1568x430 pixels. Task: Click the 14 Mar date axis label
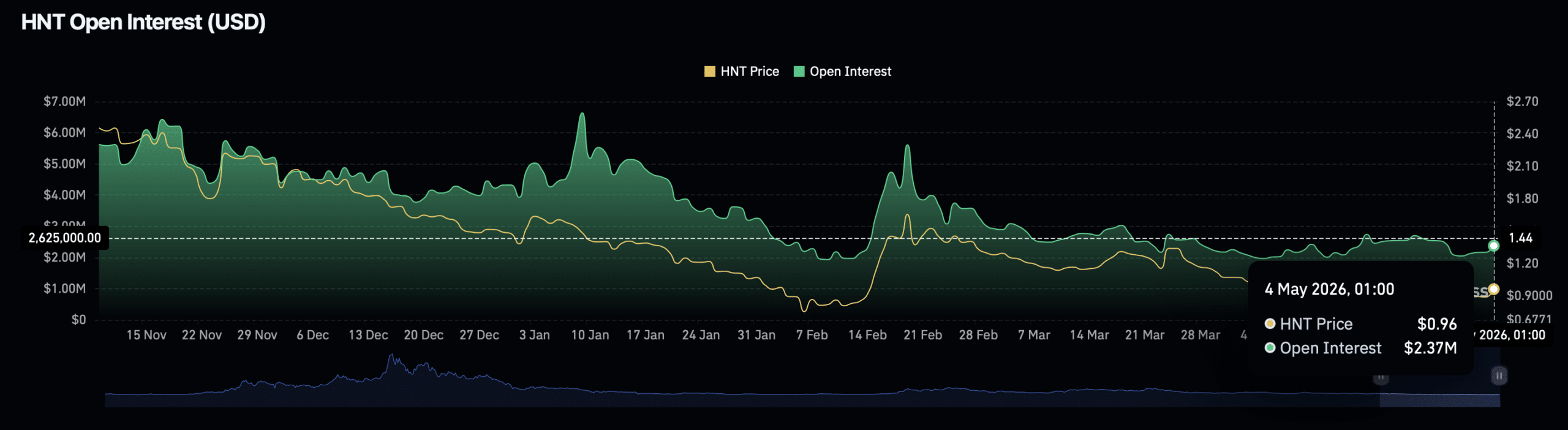point(1089,335)
